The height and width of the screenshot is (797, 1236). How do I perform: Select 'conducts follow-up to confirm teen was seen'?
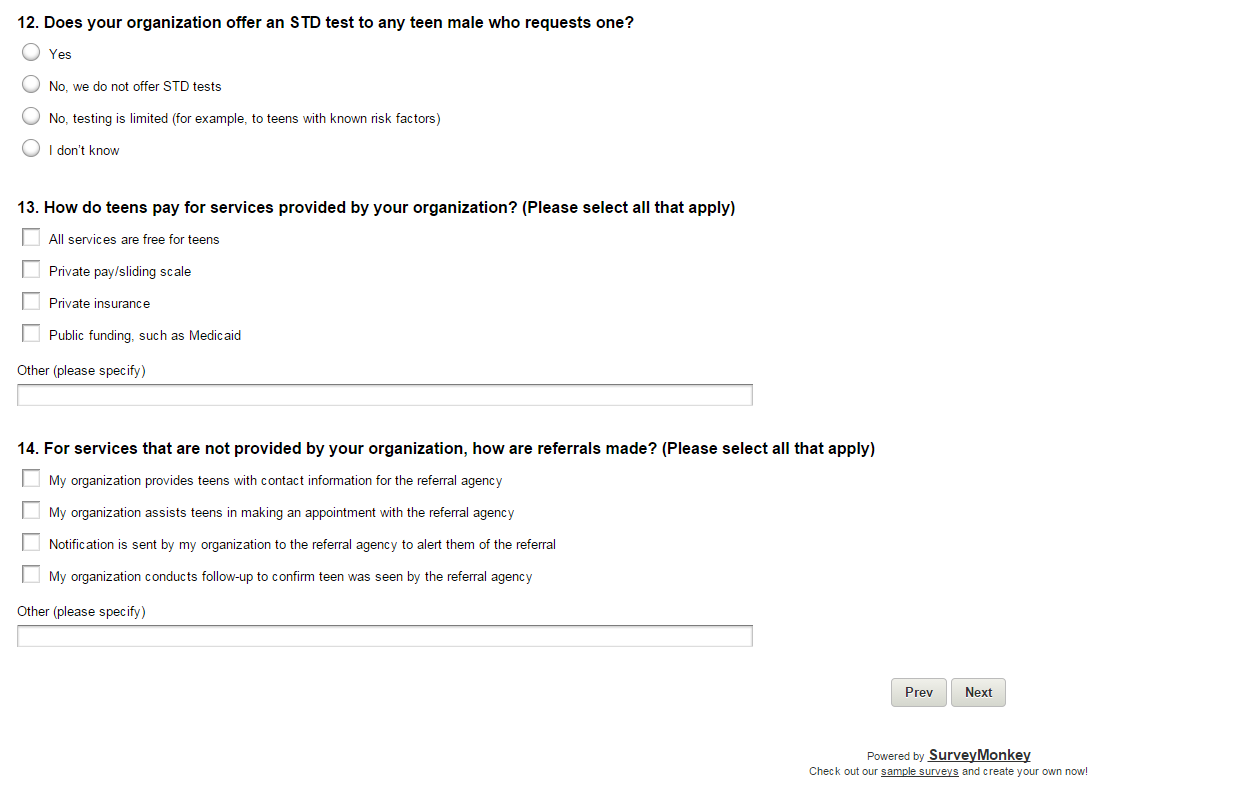(31, 575)
